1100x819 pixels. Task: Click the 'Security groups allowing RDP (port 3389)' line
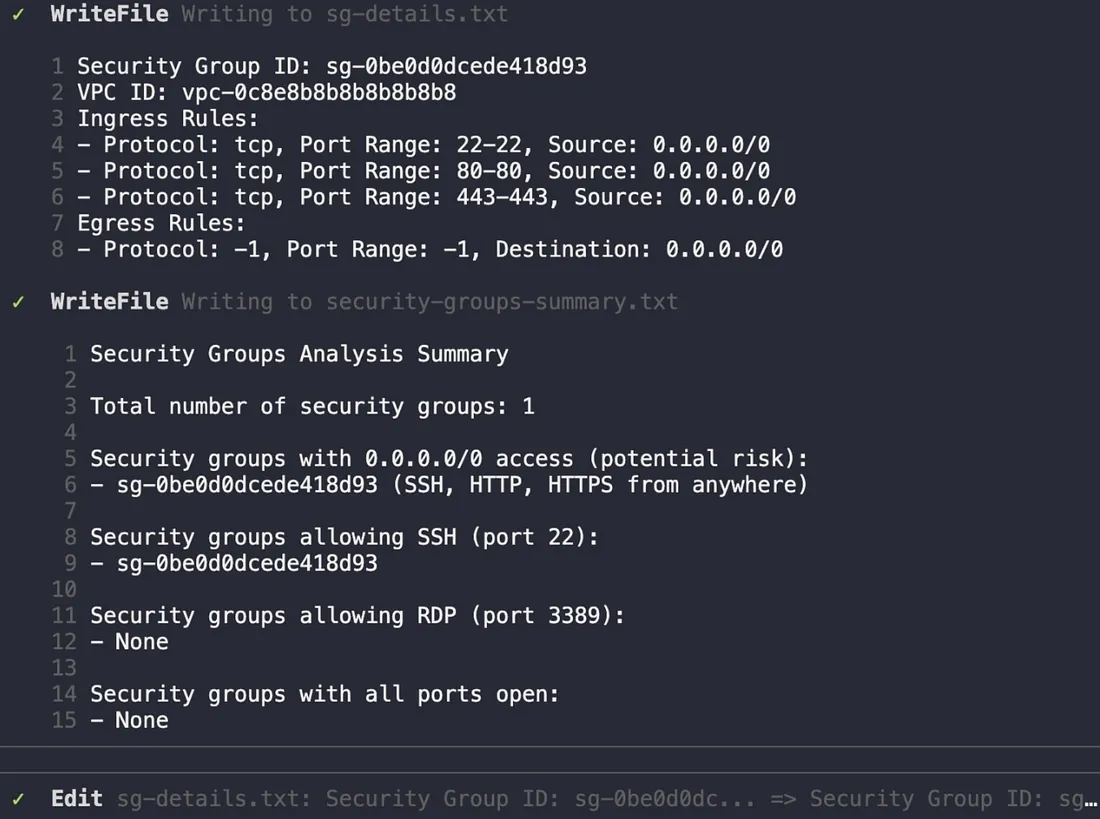(x=357, y=615)
